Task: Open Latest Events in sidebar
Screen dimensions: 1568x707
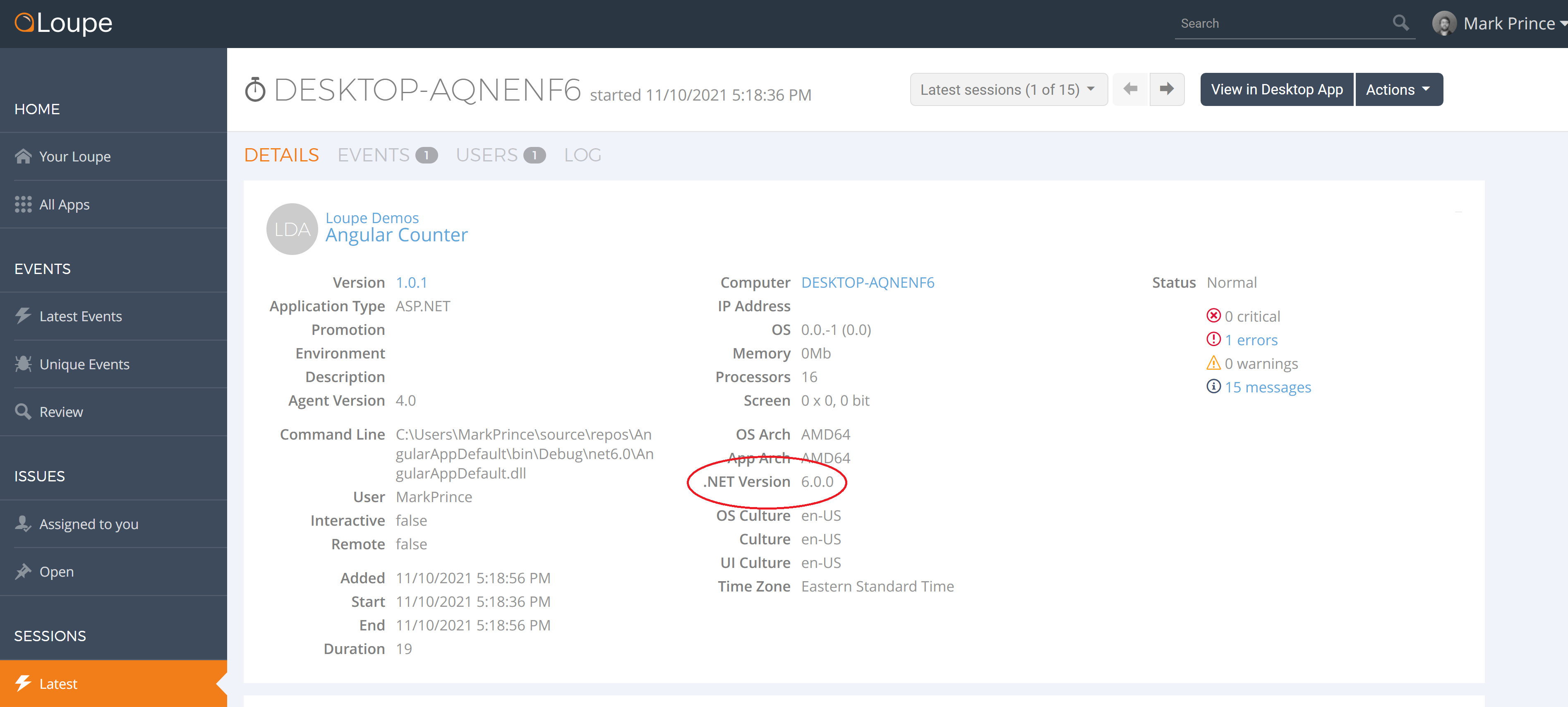Action: click(x=113, y=316)
